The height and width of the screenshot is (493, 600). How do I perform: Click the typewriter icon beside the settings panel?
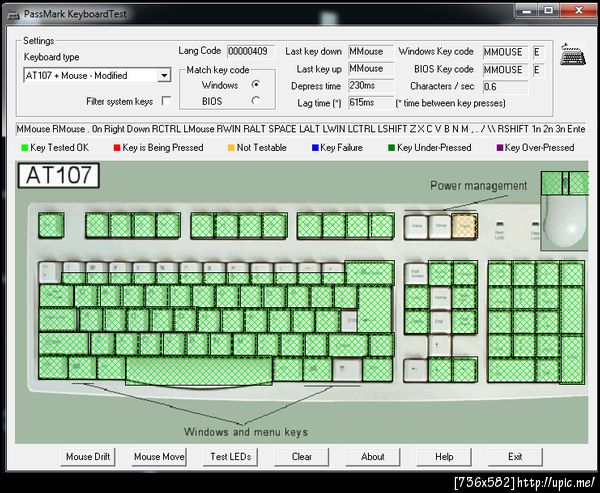pyautogui.click(x=573, y=55)
